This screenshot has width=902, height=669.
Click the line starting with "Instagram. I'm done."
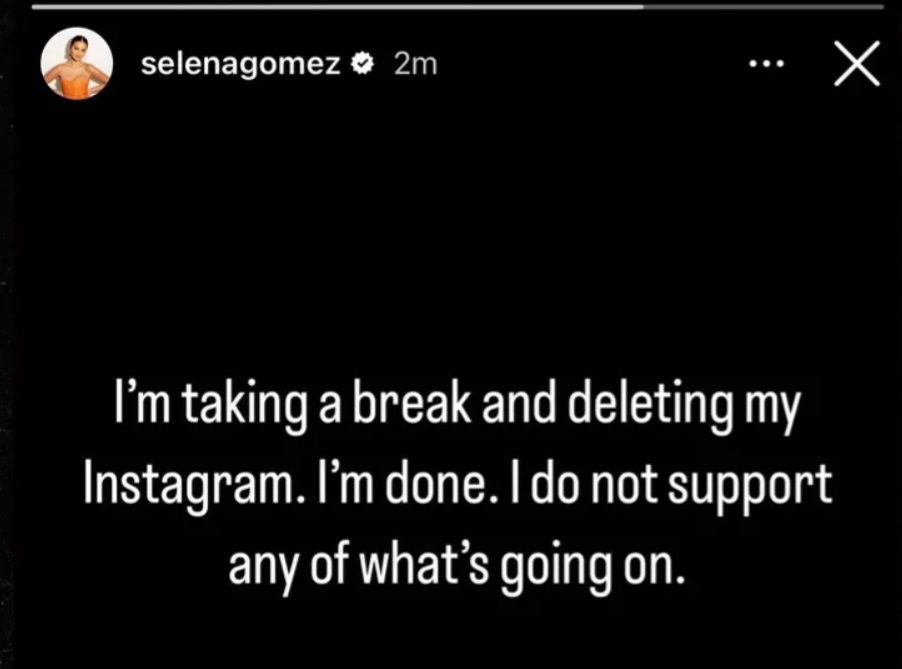[x=458, y=486]
